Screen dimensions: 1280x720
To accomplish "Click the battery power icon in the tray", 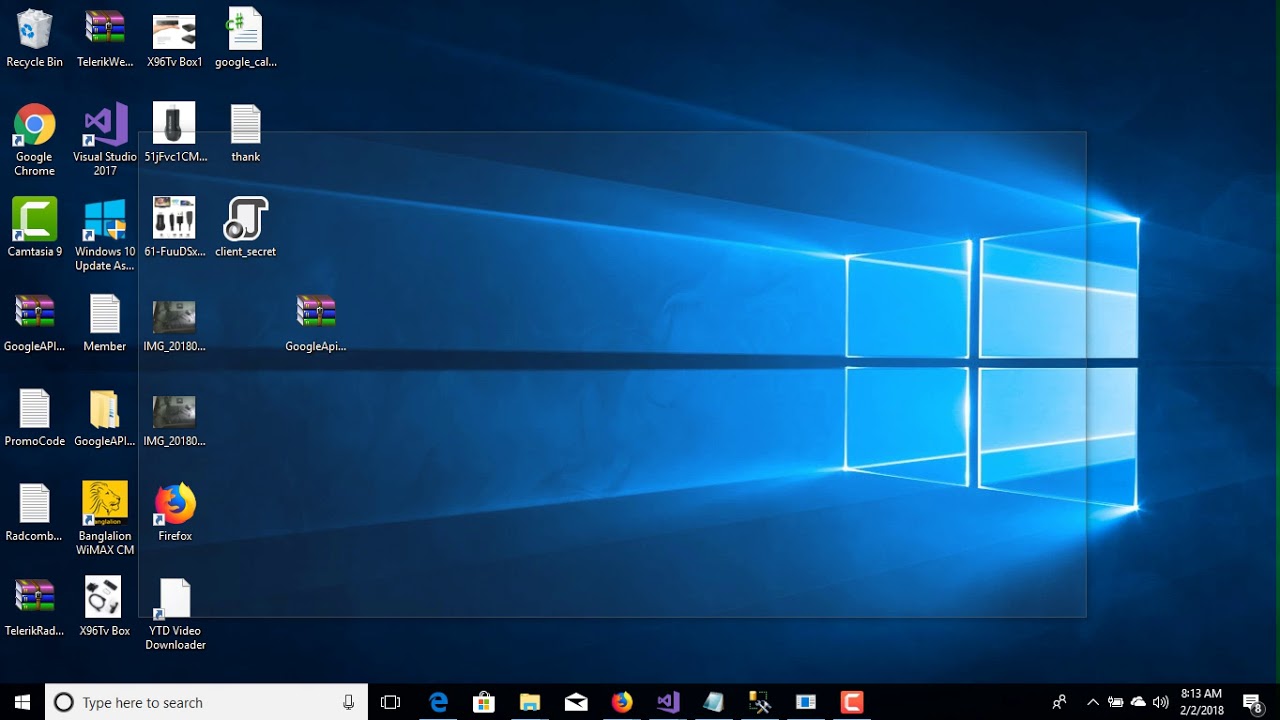I will (1116, 702).
